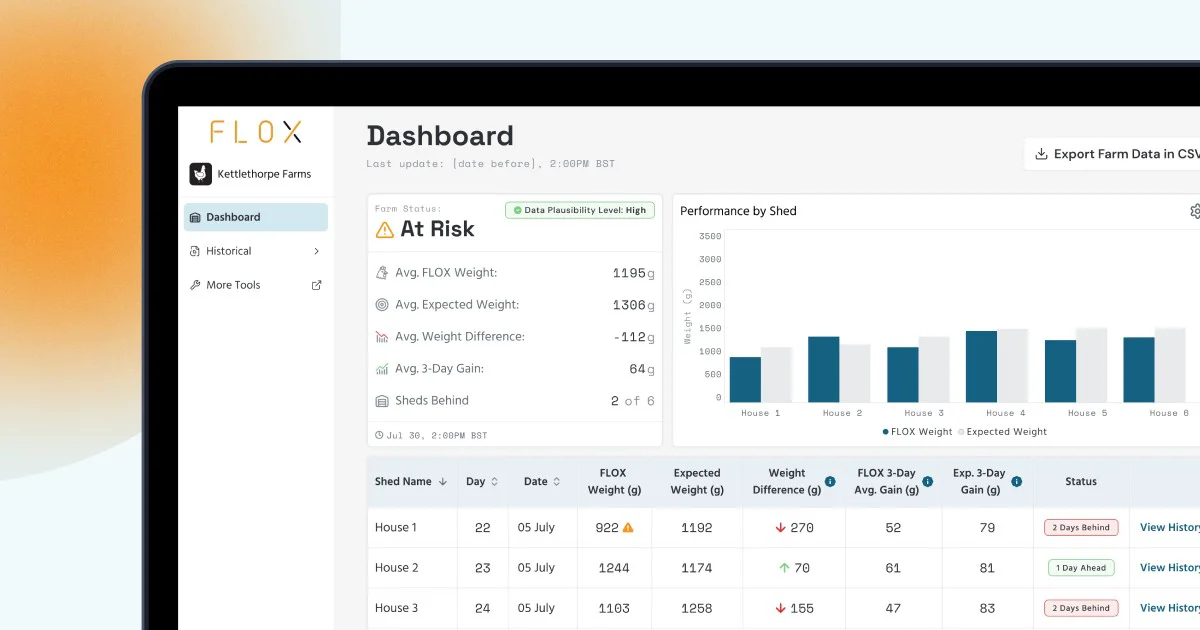
Task: Click the Status column header
Action: (x=1081, y=482)
